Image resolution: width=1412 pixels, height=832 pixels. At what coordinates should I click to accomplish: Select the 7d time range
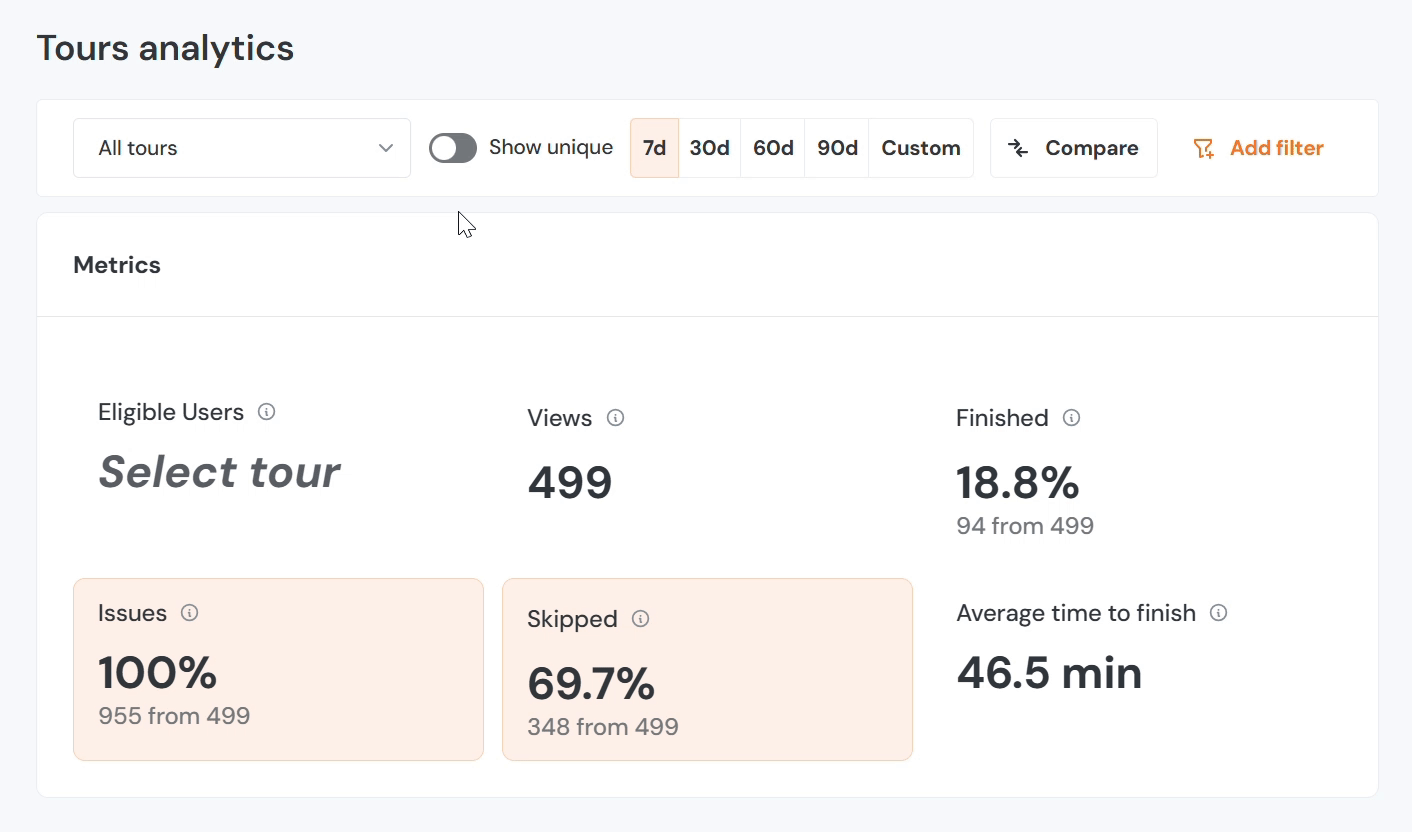[654, 148]
